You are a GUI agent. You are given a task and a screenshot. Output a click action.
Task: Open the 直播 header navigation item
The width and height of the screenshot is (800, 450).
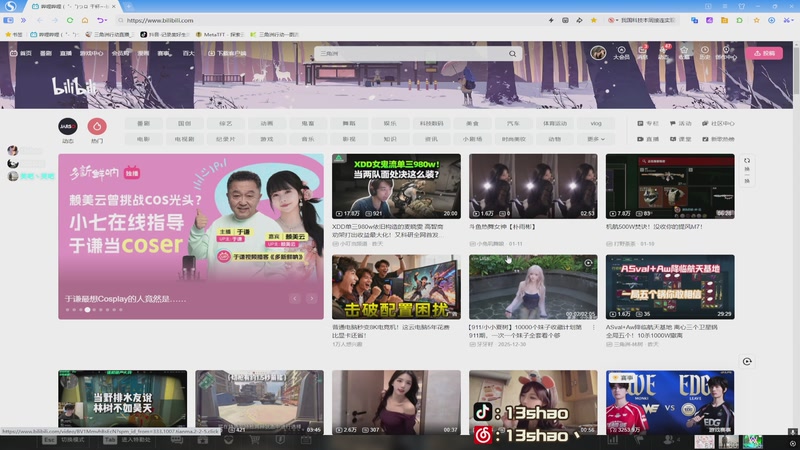click(66, 53)
